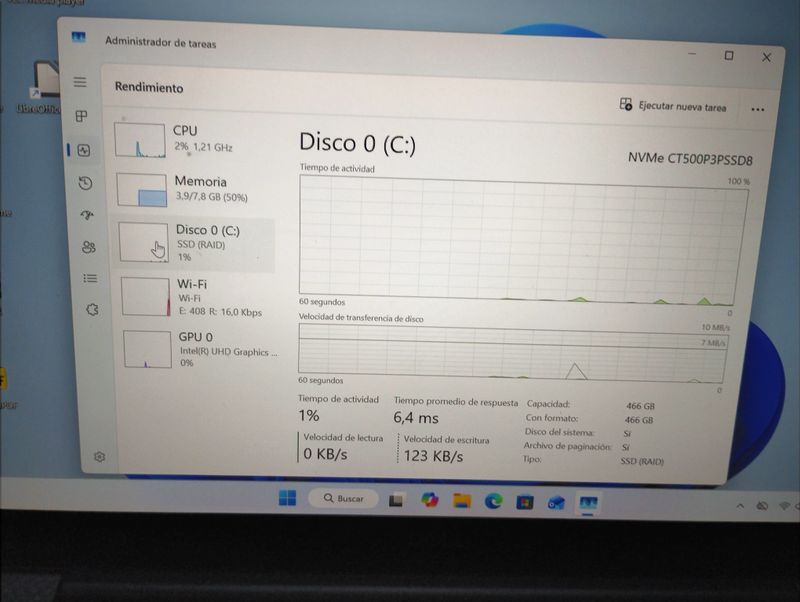Select the CPU performance entry
Image resolution: width=800 pixels, height=602 pixels.
194,139
